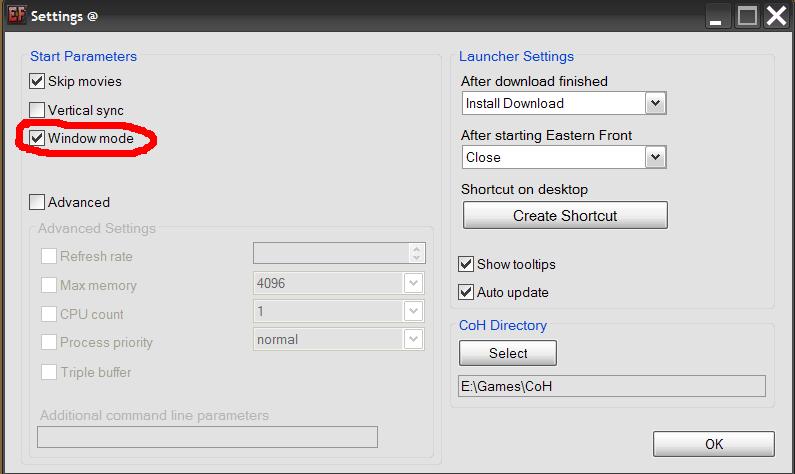
Task: Confirm settings with the OK button
Action: point(714,444)
